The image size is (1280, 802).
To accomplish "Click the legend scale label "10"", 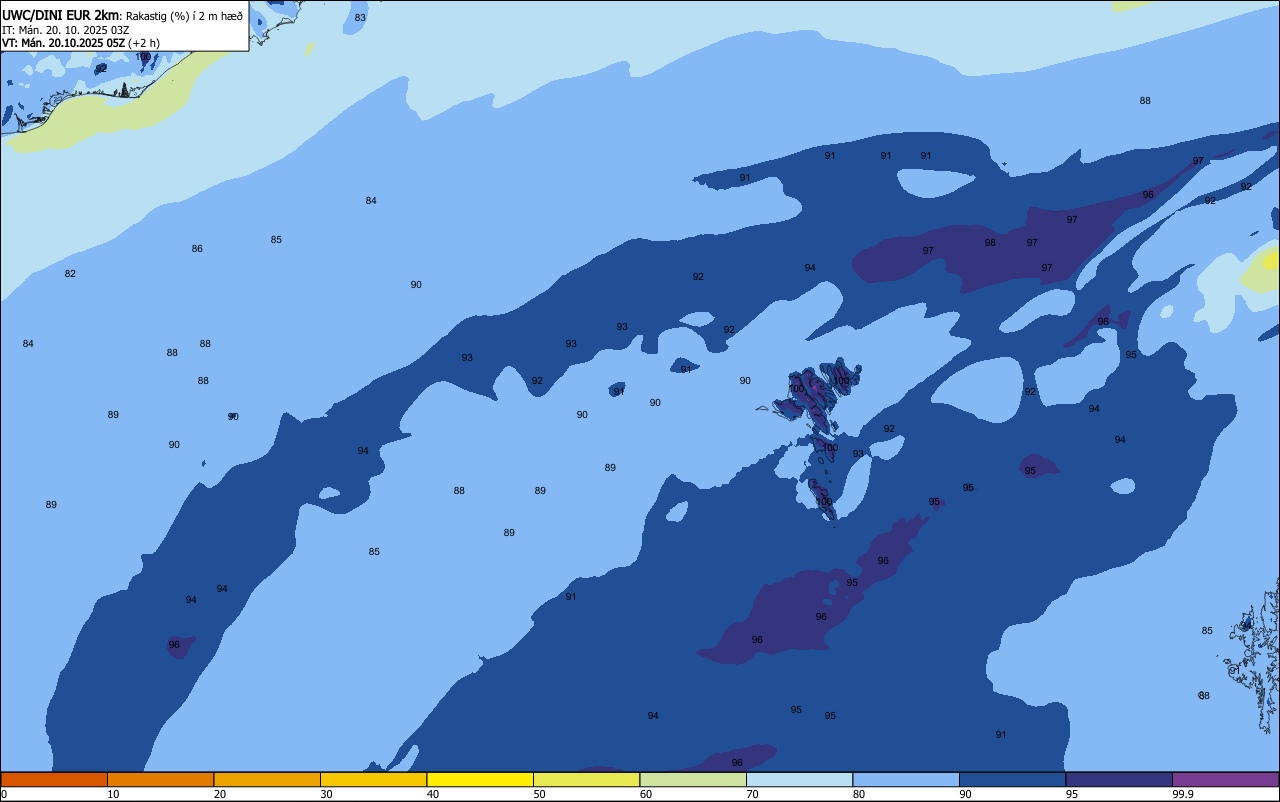I will click(x=113, y=794).
